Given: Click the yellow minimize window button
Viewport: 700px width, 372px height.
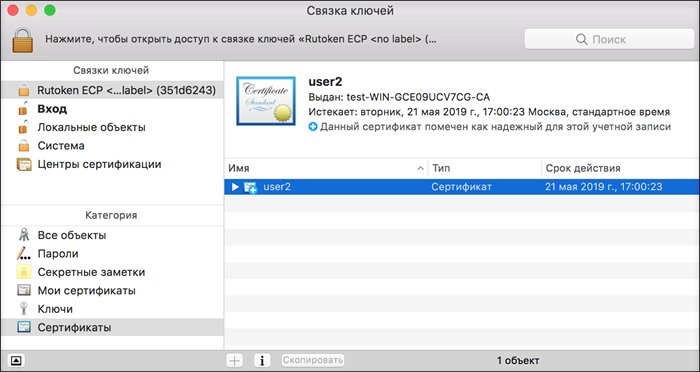Looking at the screenshot, I should coord(31,11).
